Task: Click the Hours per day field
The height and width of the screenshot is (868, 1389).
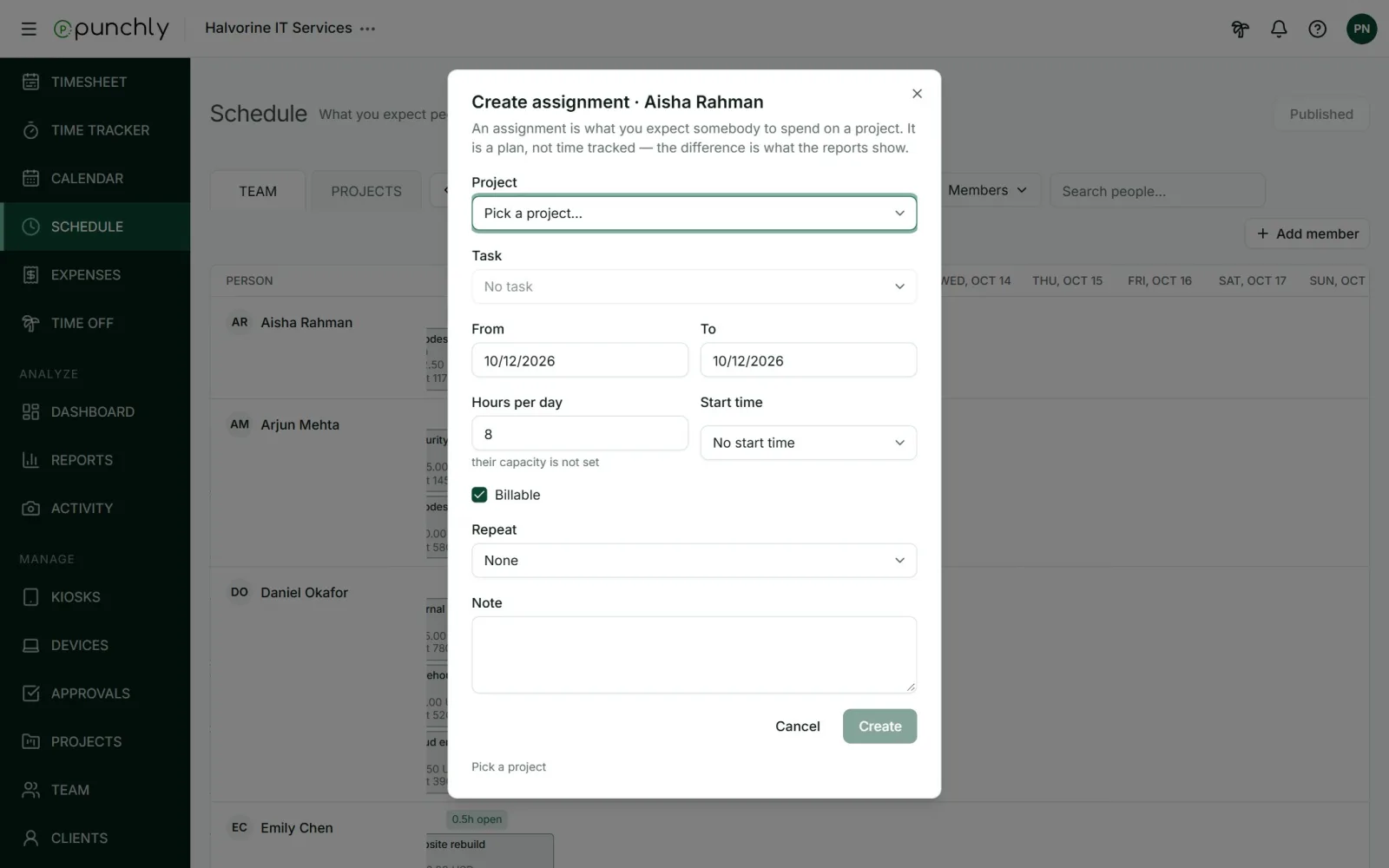Action: [580, 434]
